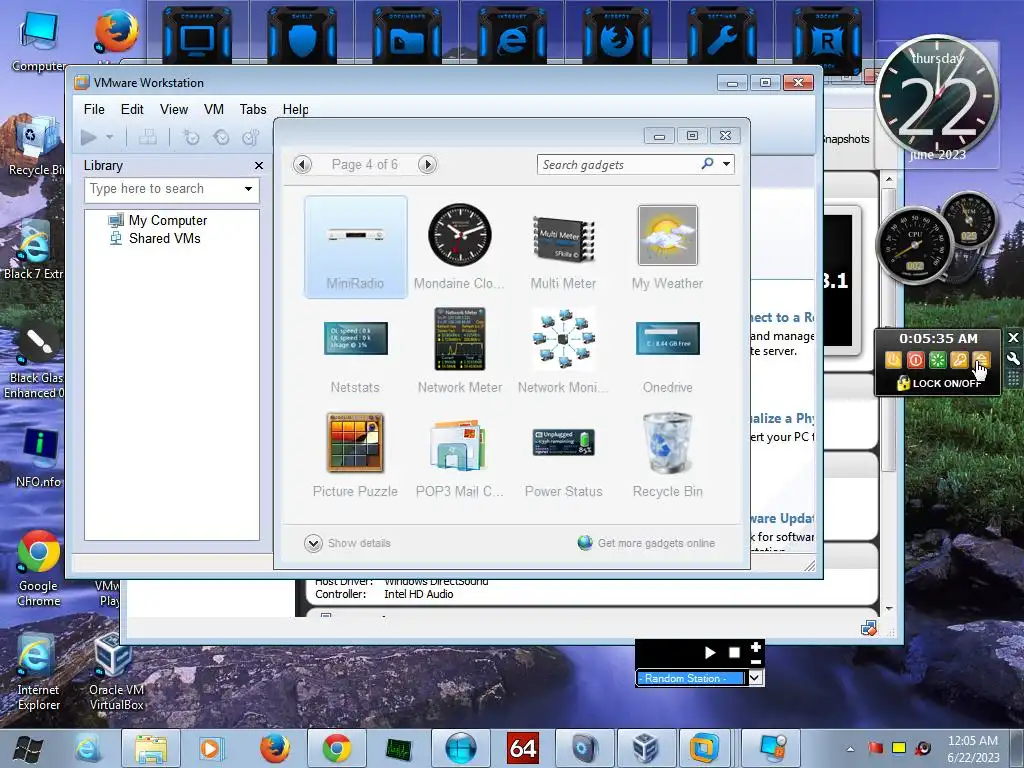1024x768 pixels.
Task: Close the shutdown timer gadget
Action: [x=1013, y=338]
